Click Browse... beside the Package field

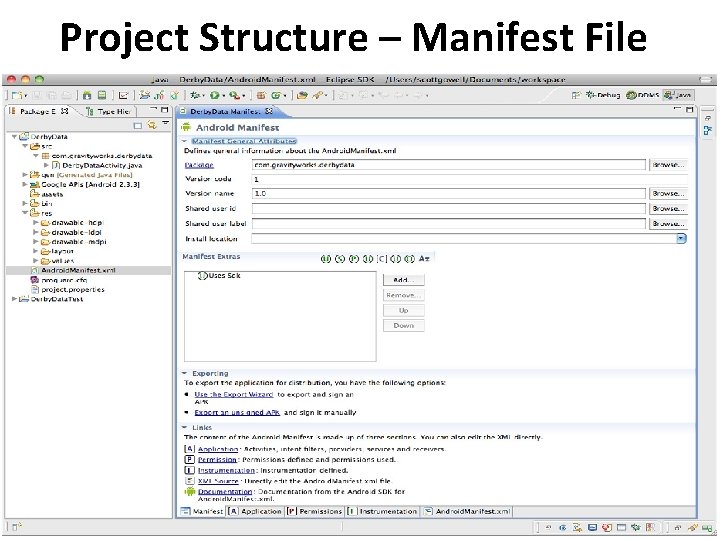[x=669, y=165]
